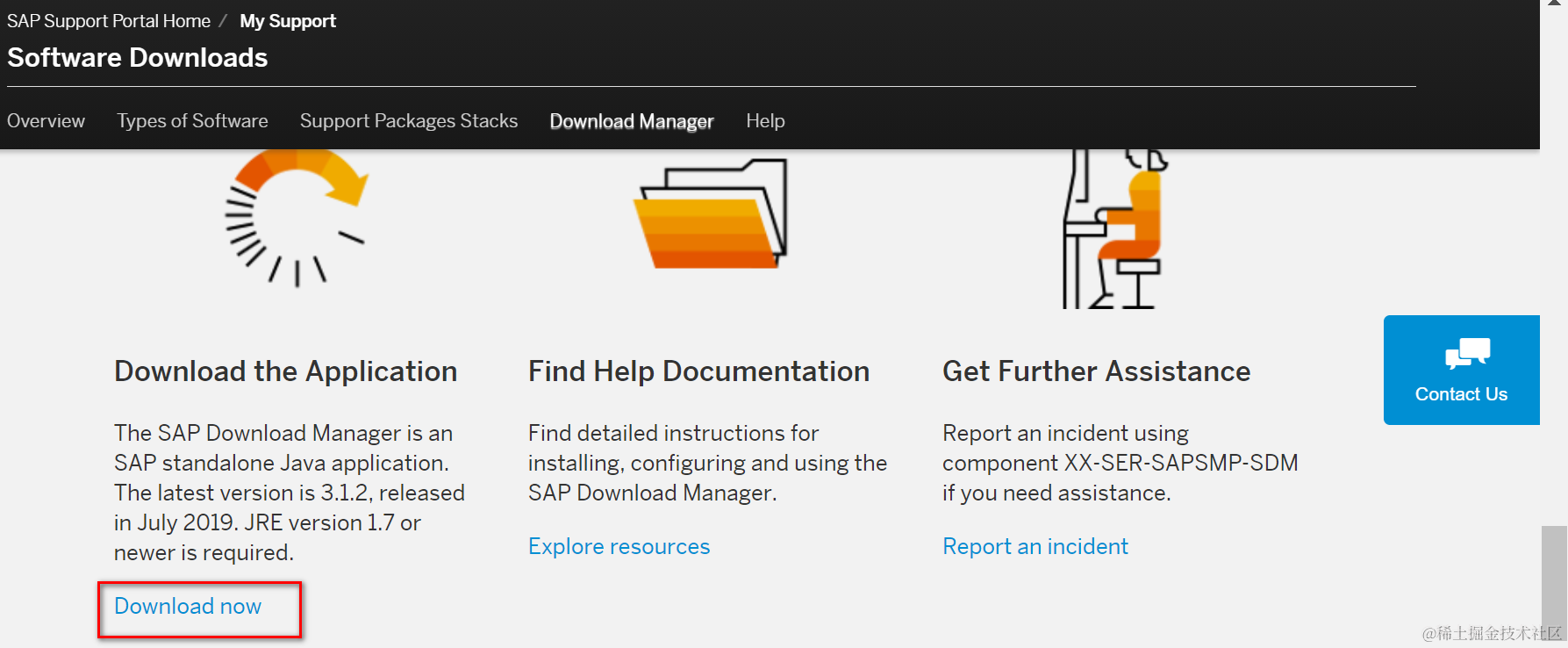Open the Explore resources link

coord(619,546)
